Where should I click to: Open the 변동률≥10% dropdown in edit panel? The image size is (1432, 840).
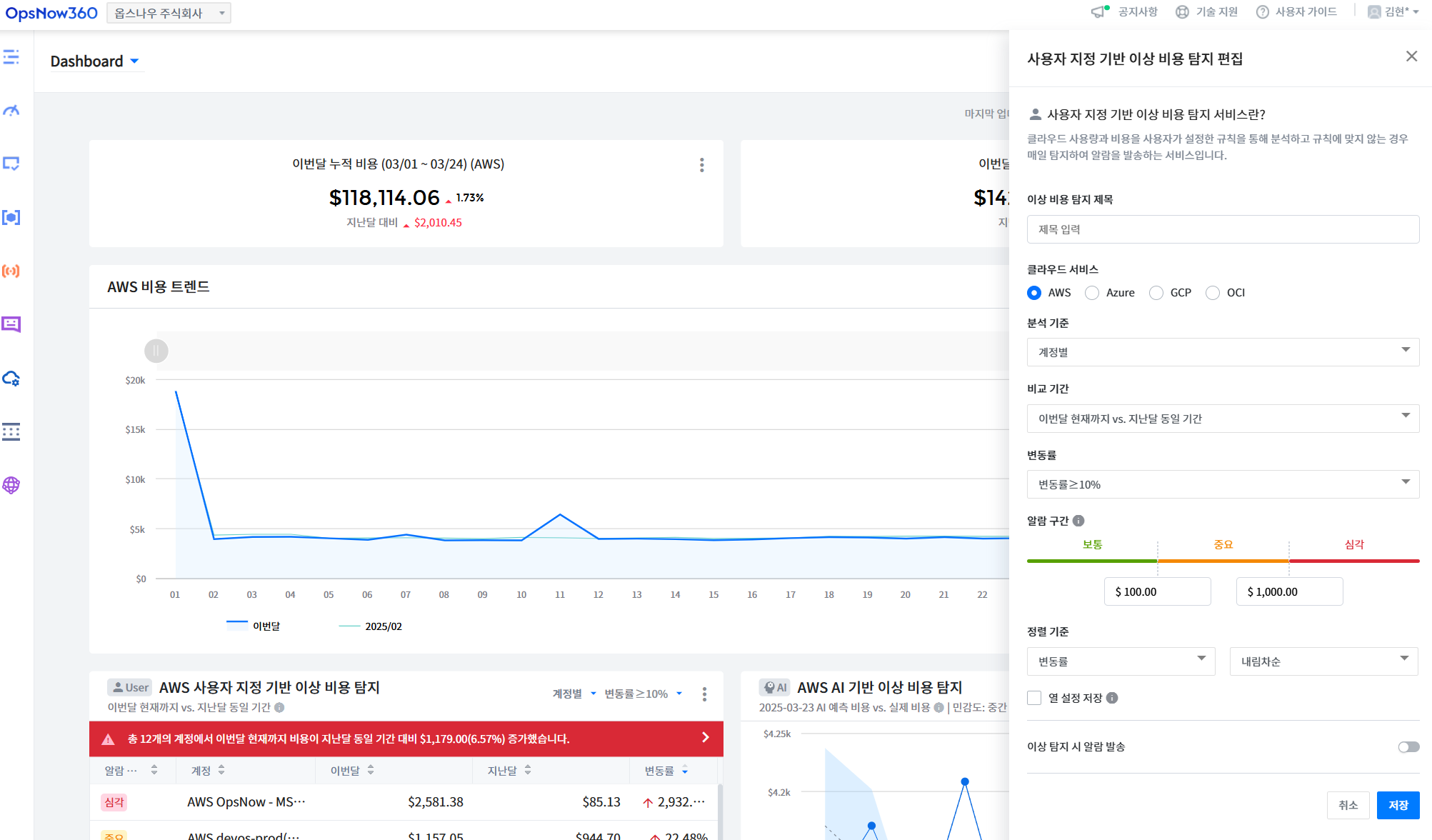1223,484
